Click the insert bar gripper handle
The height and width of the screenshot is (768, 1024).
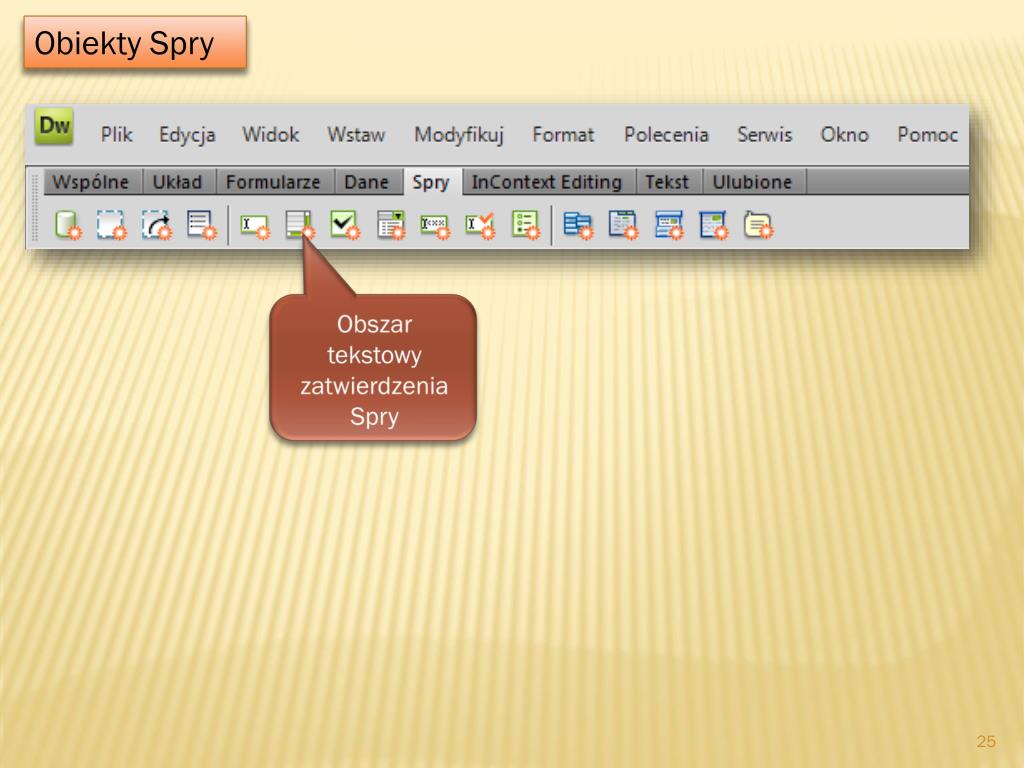35,208
